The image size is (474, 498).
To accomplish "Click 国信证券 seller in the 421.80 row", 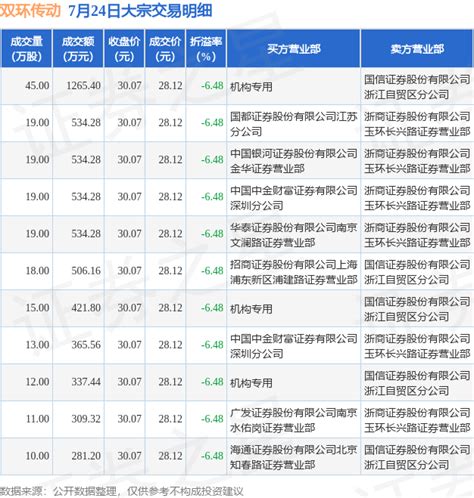I will [417, 309].
